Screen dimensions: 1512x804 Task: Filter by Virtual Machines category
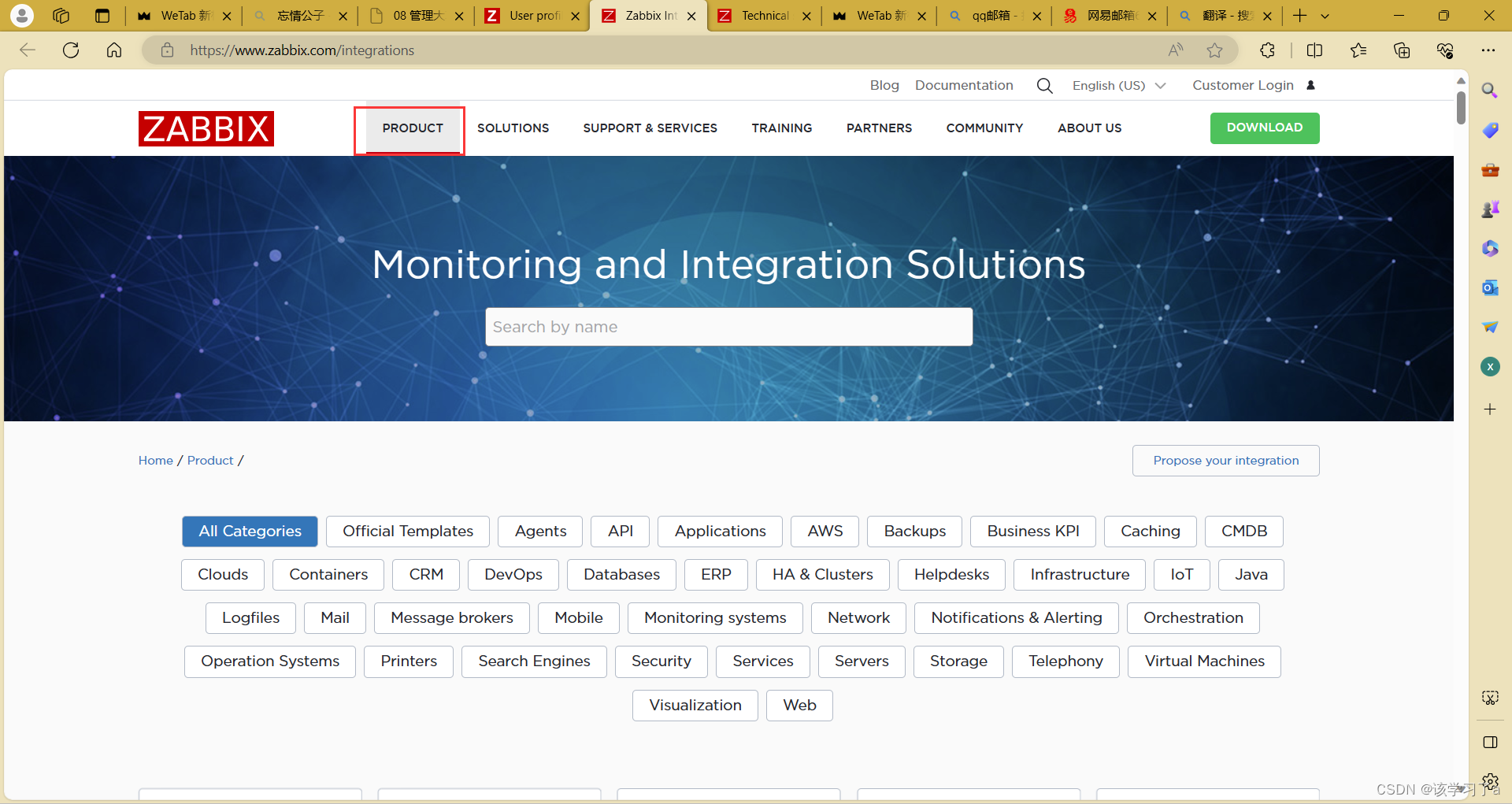1204,661
